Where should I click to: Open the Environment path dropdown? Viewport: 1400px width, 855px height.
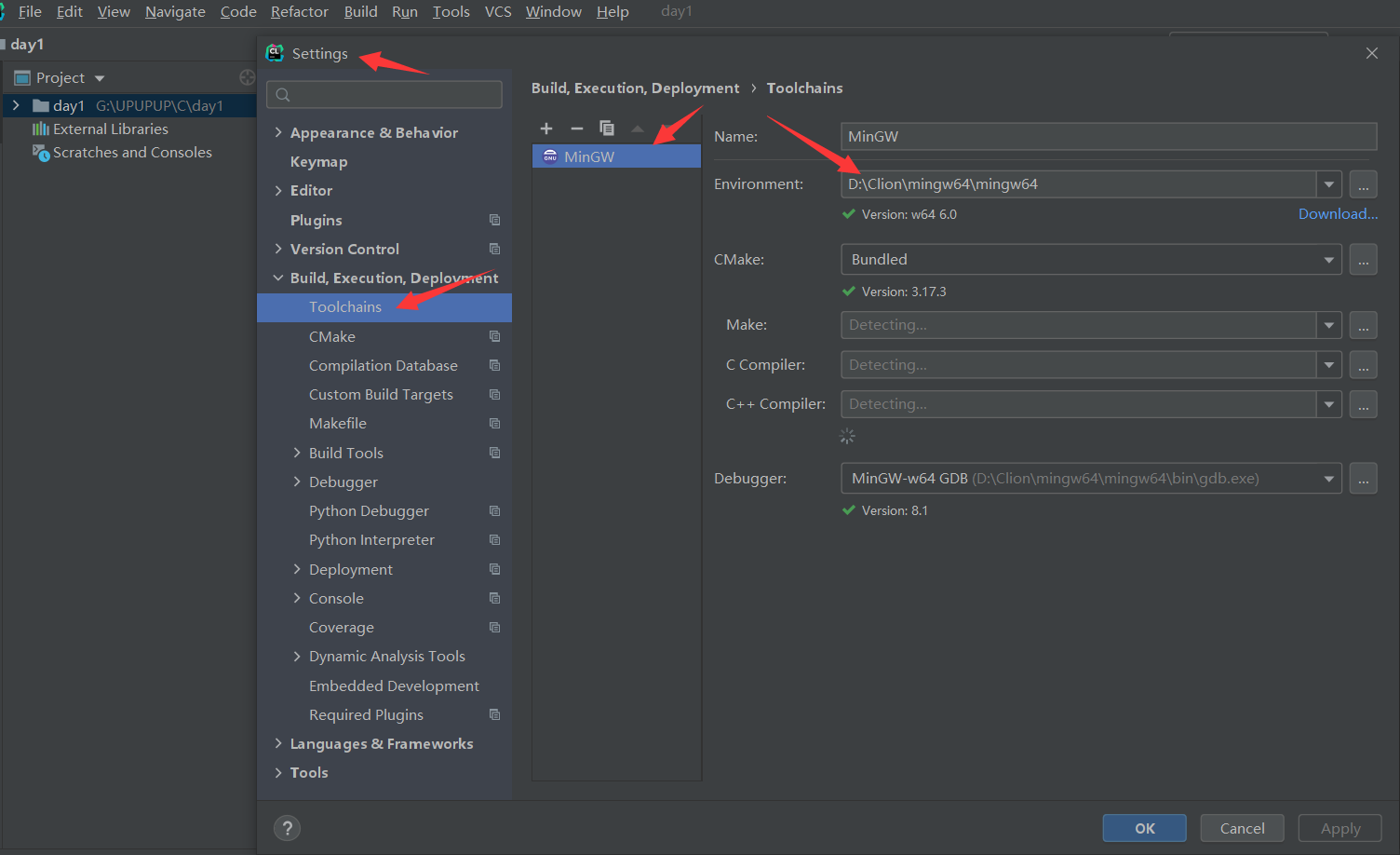(x=1329, y=184)
